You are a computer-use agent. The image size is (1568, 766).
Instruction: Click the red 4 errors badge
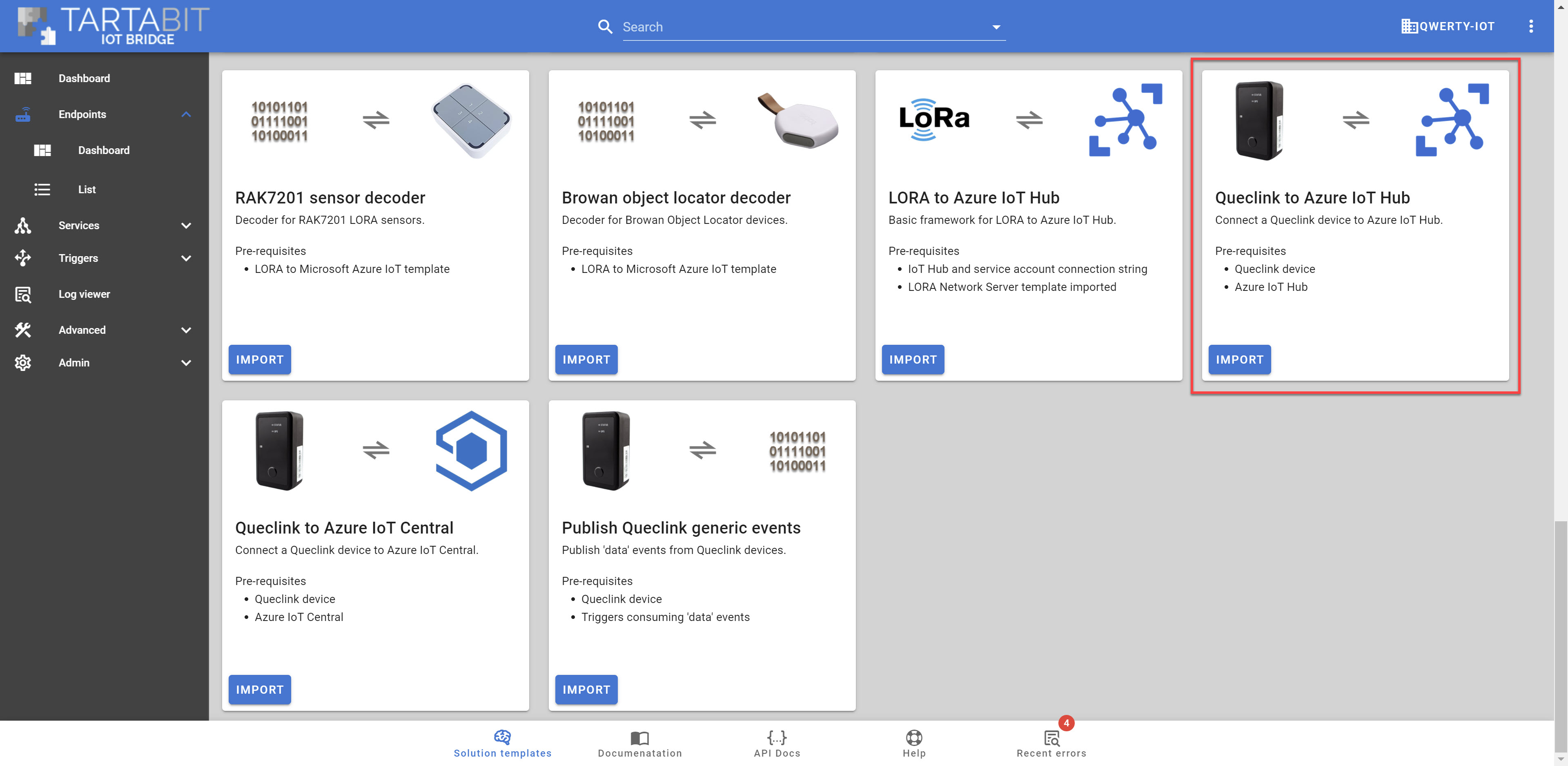(x=1067, y=723)
